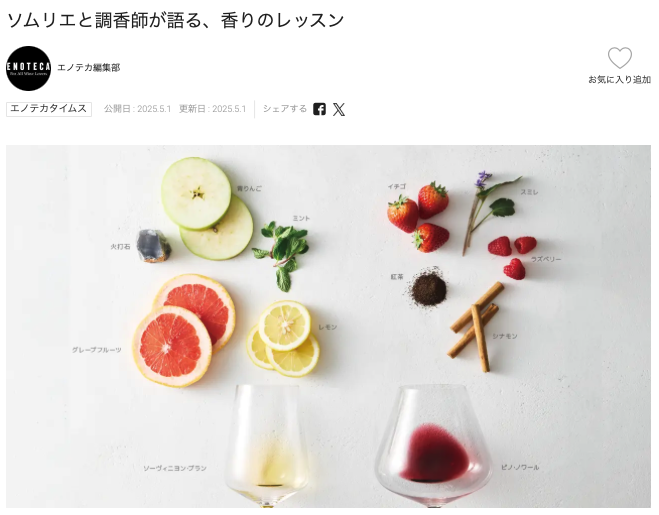The width and height of the screenshot is (659, 515).
Task: Open the エノテカ編集部 author link
Action: point(89,68)
